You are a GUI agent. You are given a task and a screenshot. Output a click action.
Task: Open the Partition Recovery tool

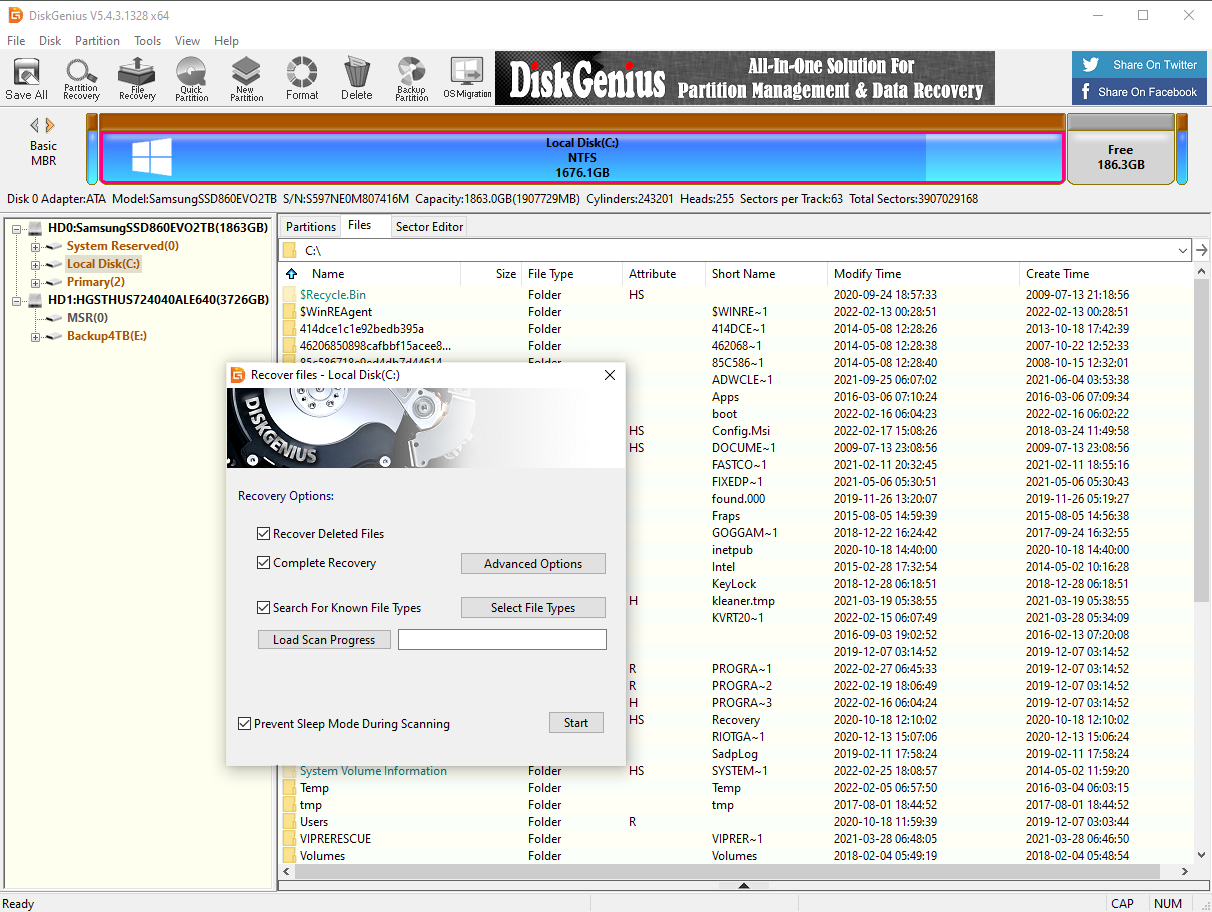(x=81, y=78)
